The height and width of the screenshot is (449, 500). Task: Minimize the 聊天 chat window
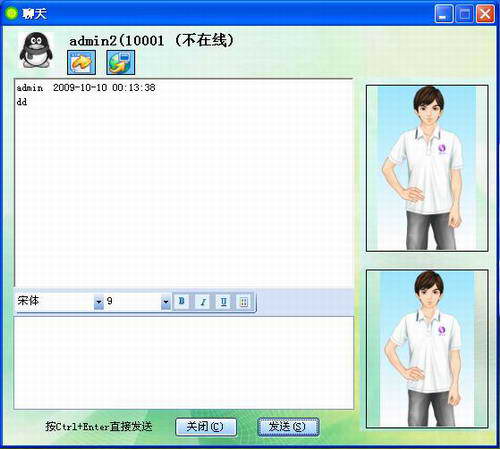click(x=444, y=14)
